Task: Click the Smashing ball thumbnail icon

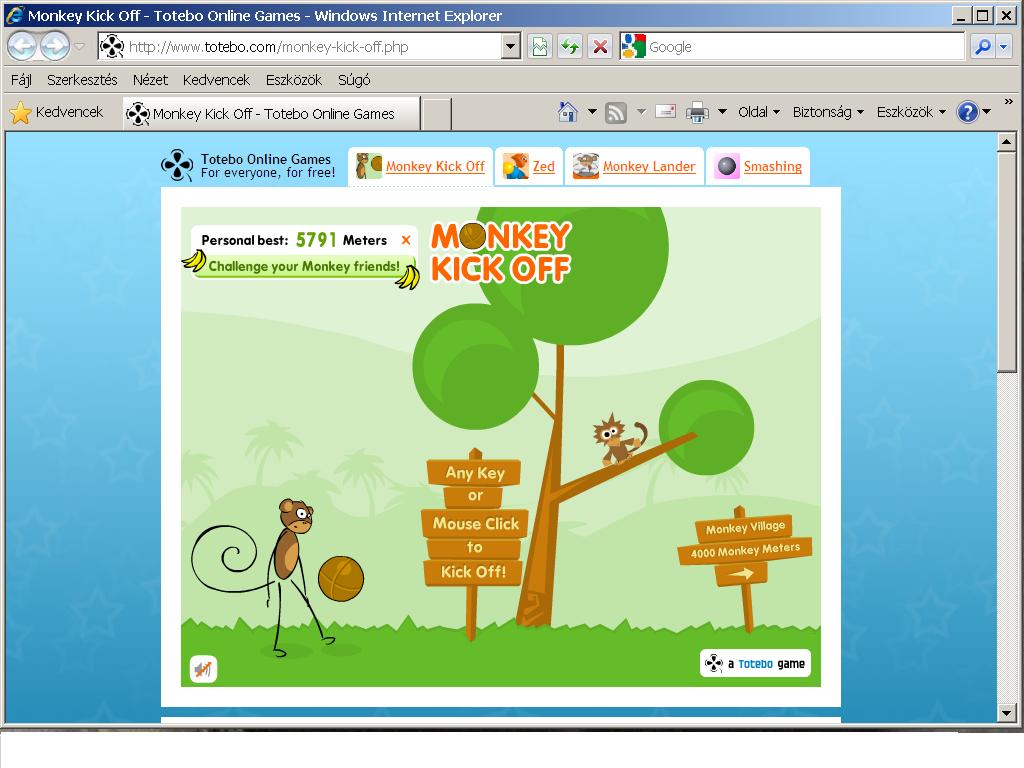Action: coord(727,166)
